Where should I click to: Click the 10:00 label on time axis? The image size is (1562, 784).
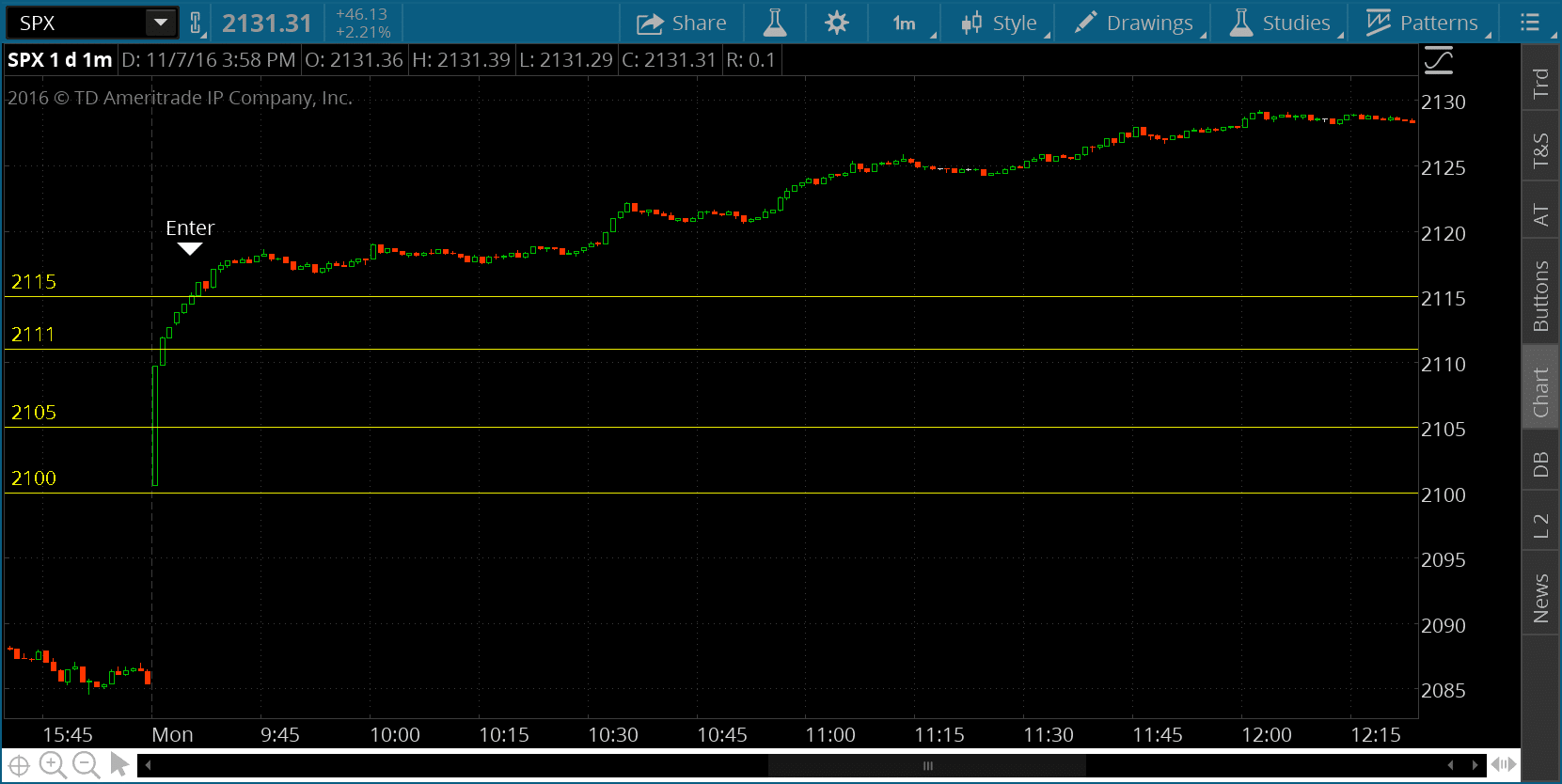click(x=395, y=734)
